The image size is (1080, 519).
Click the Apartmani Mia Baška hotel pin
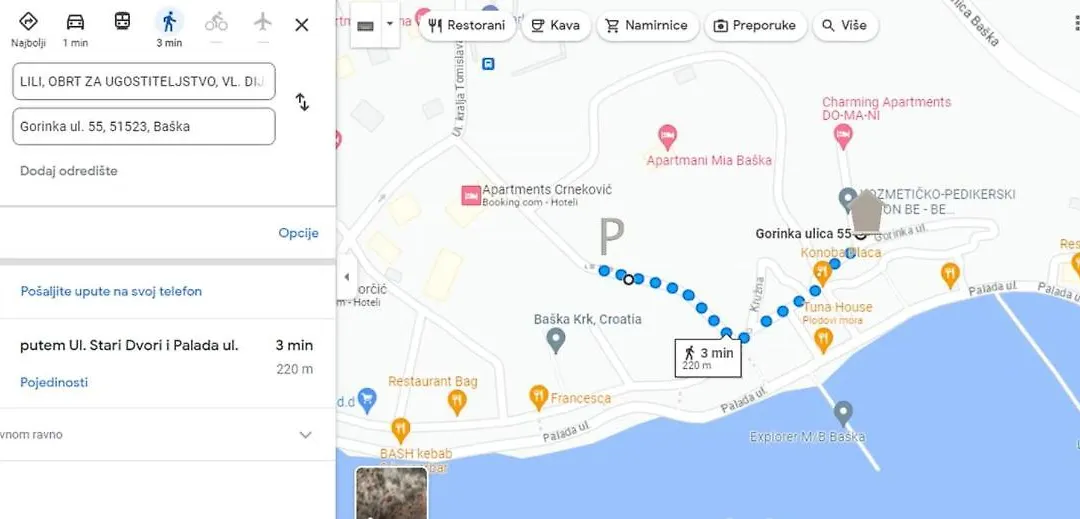667,136
